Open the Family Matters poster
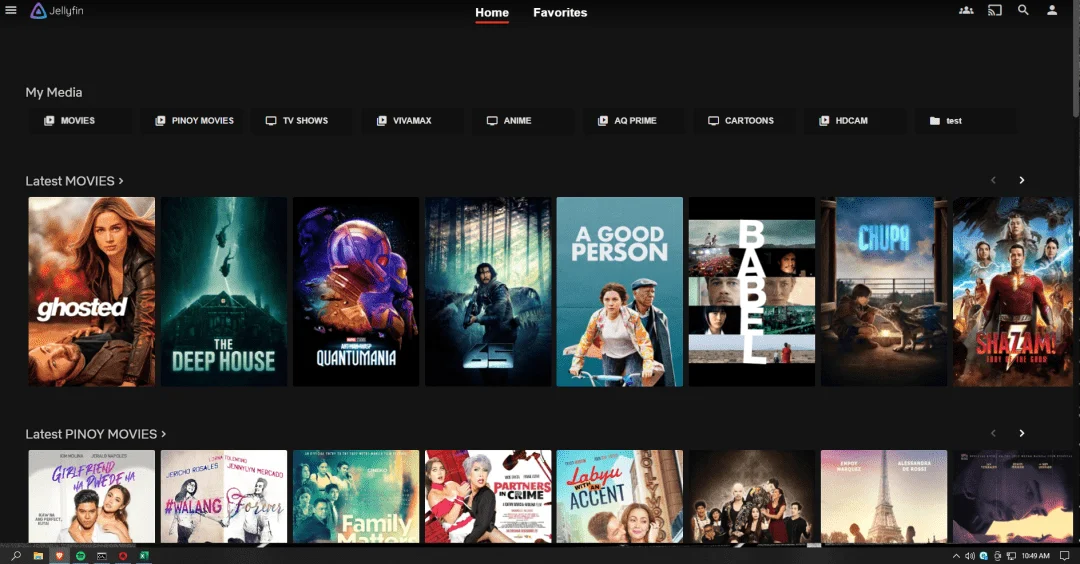1080x564 pixels. tap(356, 497)
